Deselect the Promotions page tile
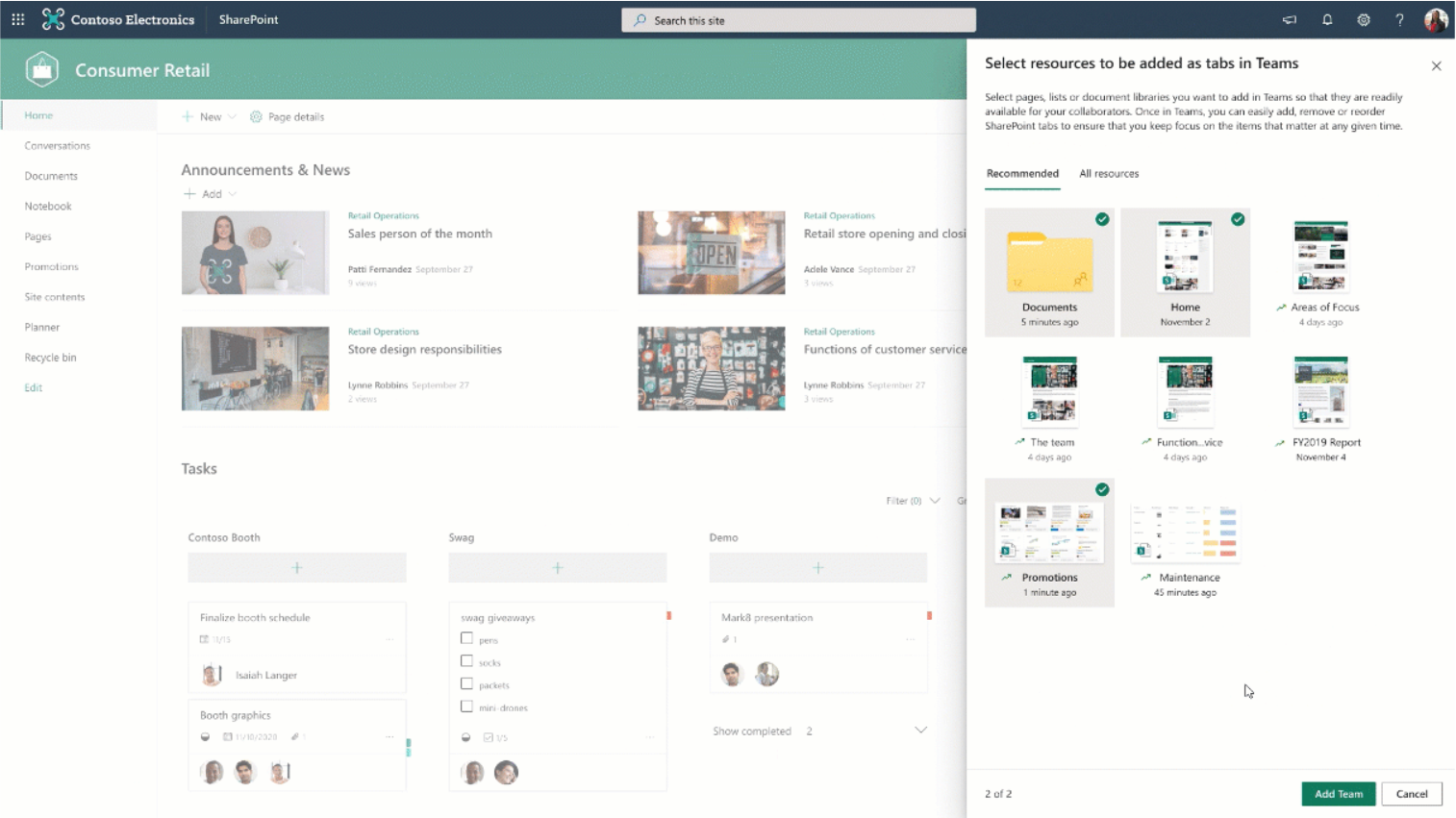 tap(1049, 542)
